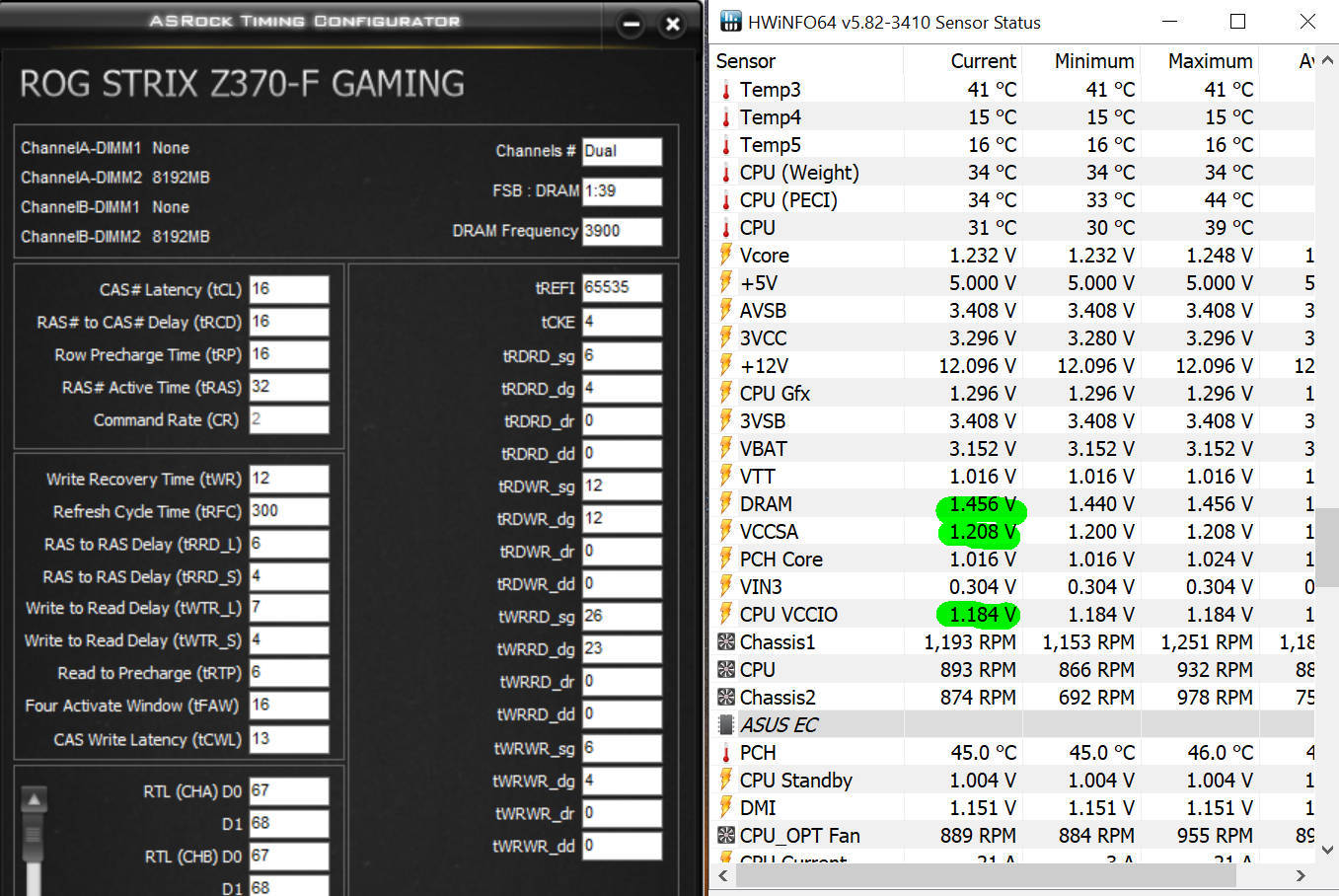The width and height of the screenshot is (1339, 896).
Task: Click the lightning icon beside DRAM voltage
Action: (726, 504)
